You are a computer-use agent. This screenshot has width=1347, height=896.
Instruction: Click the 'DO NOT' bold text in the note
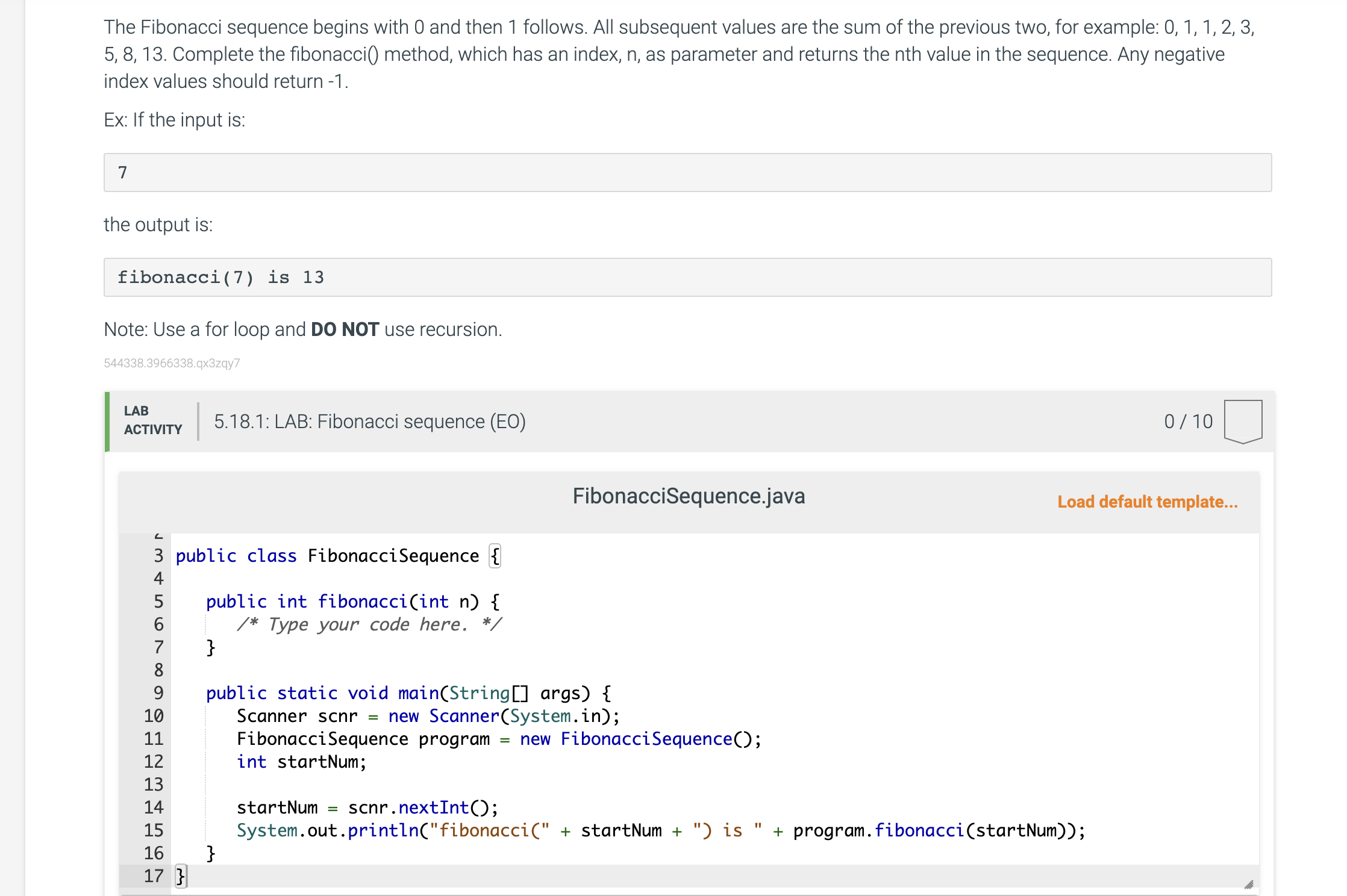tap(345, 329)
